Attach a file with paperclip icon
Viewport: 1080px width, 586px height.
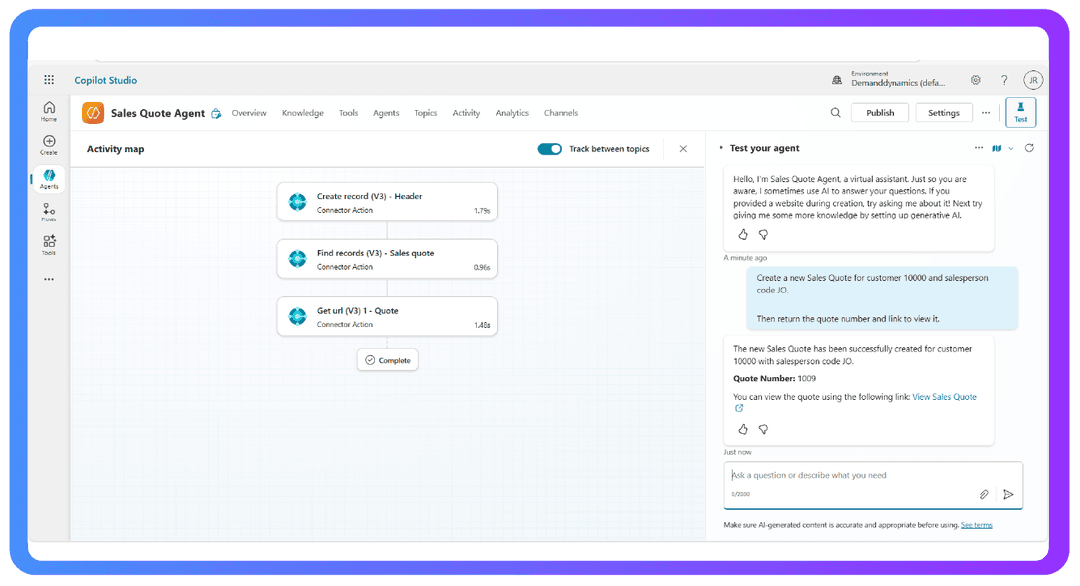tap(984, 494)
